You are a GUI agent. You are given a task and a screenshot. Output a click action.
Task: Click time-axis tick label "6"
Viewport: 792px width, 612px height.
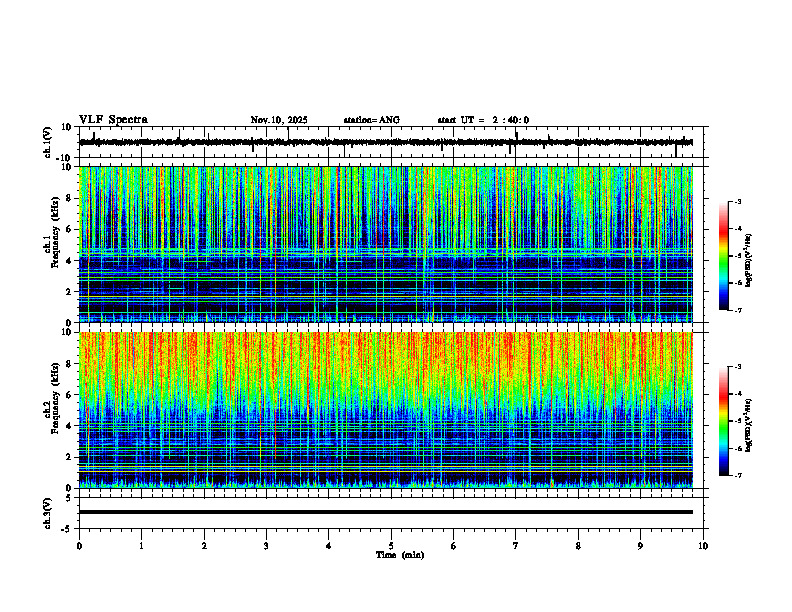(x=454, y=546)
